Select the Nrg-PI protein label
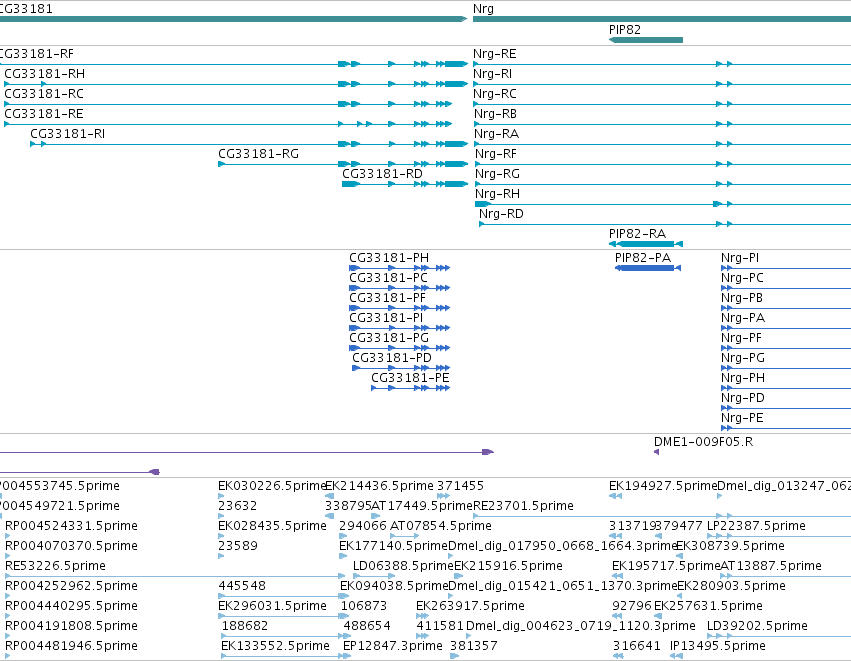This screenshot has width=851, height=661. click(740, 258)
